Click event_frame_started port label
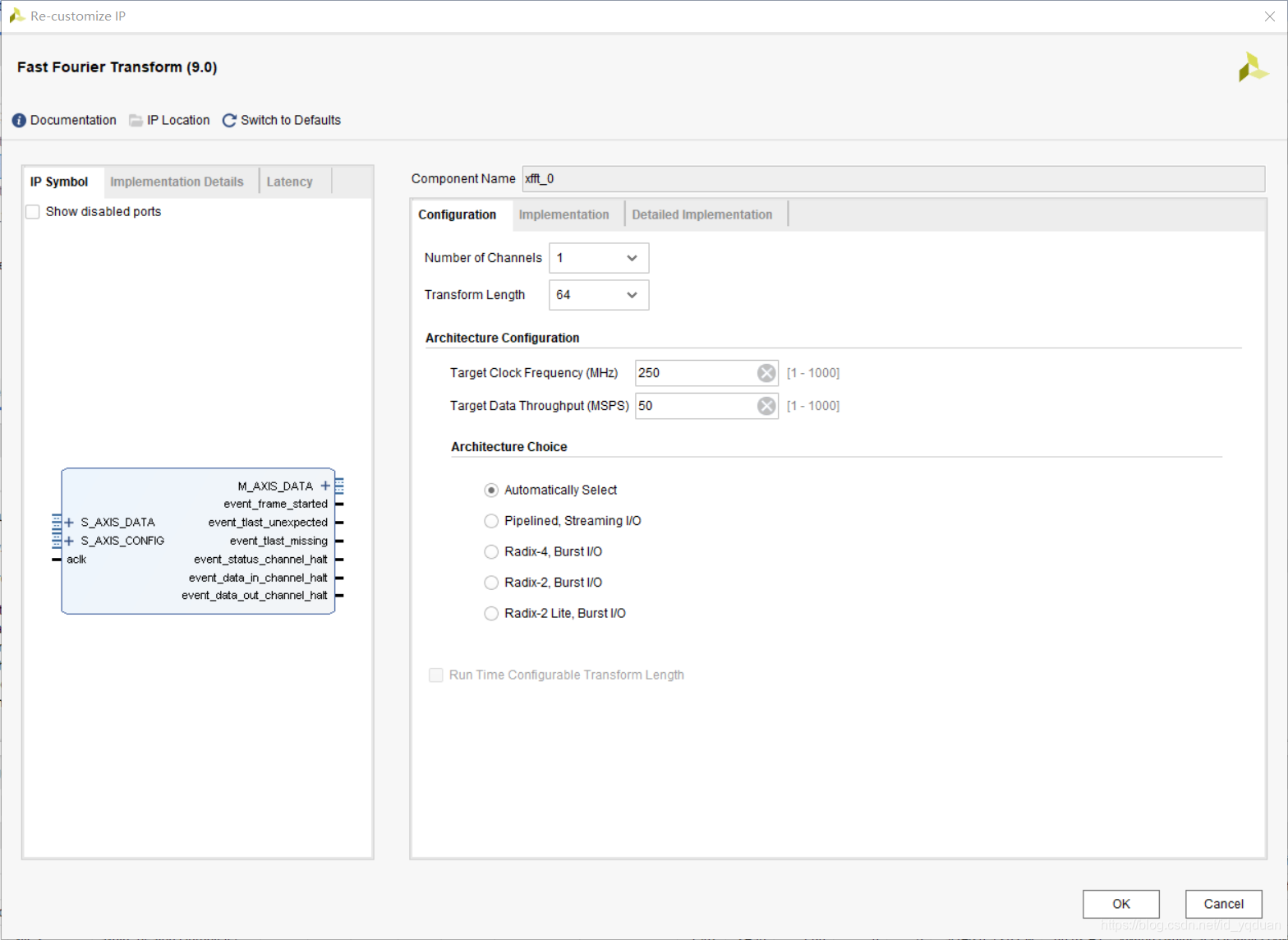 pos(275,504)
